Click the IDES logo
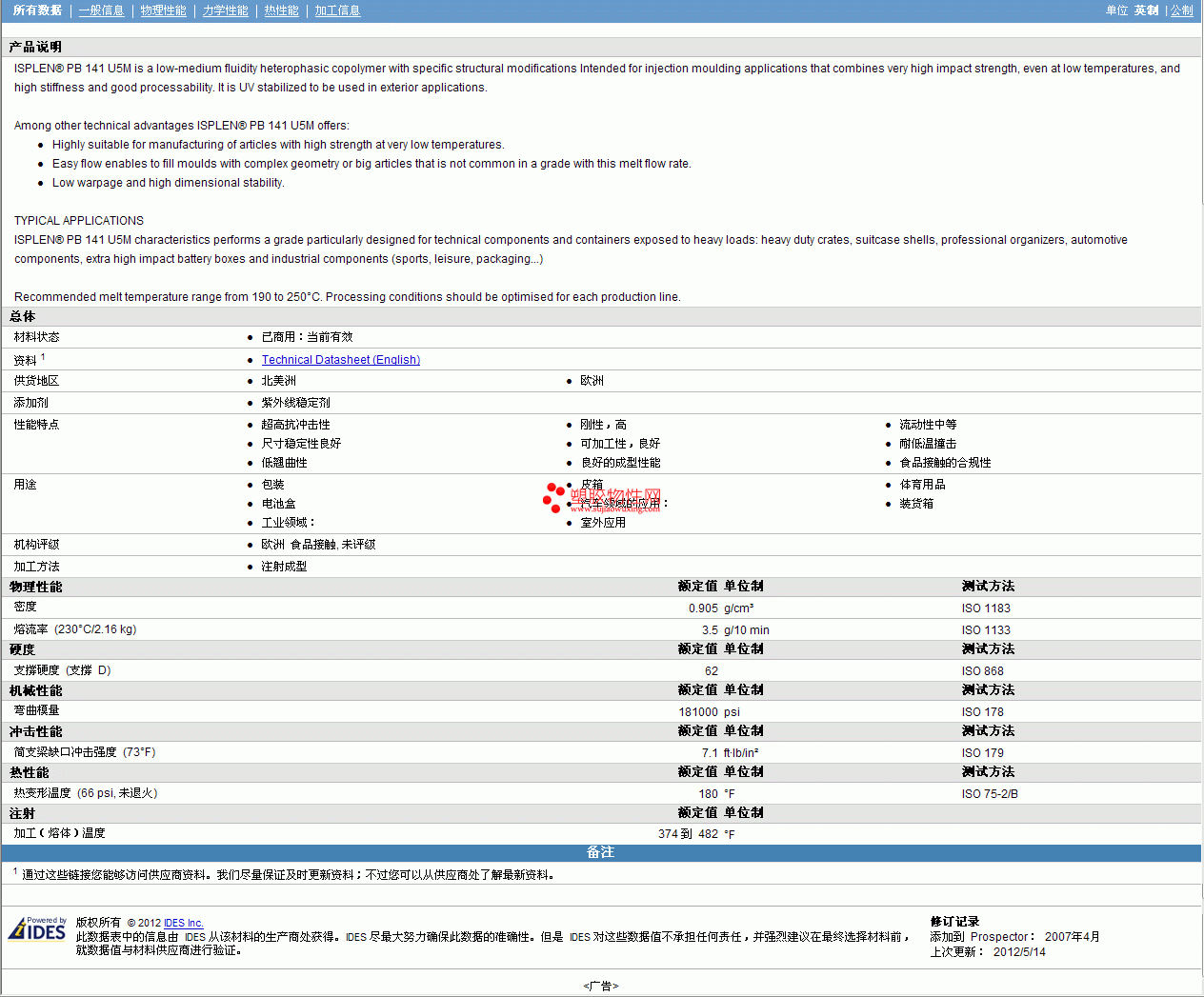Screen dimensions: 1204x997 [37, 928]
